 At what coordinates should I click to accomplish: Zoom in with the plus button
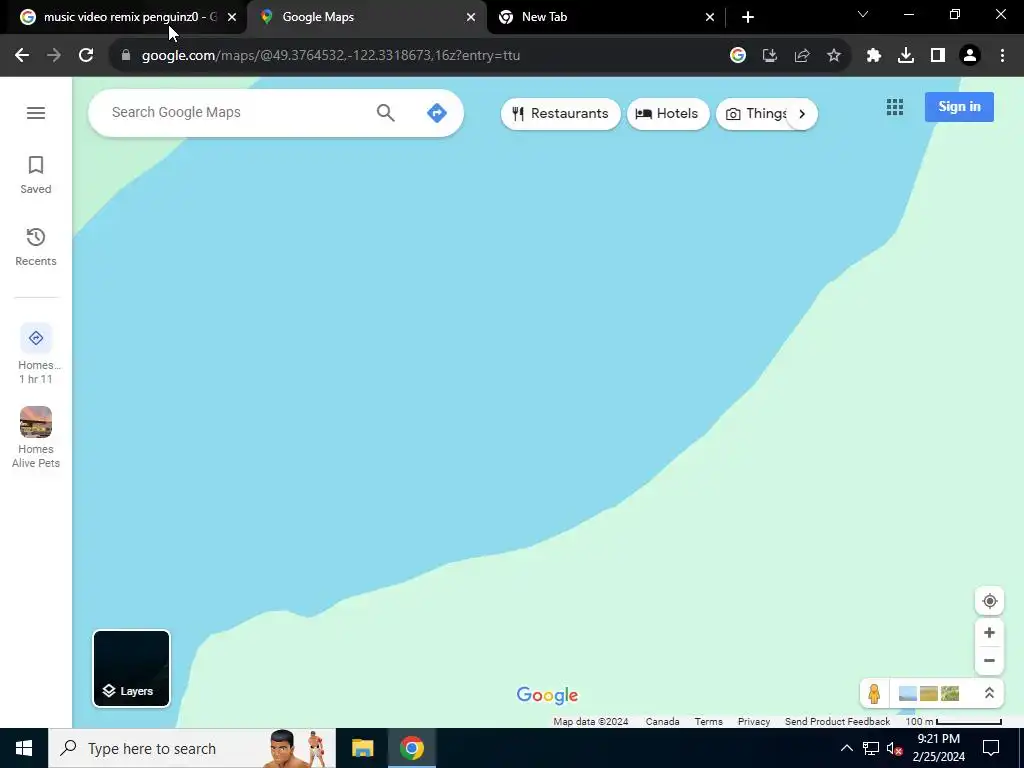989,633
